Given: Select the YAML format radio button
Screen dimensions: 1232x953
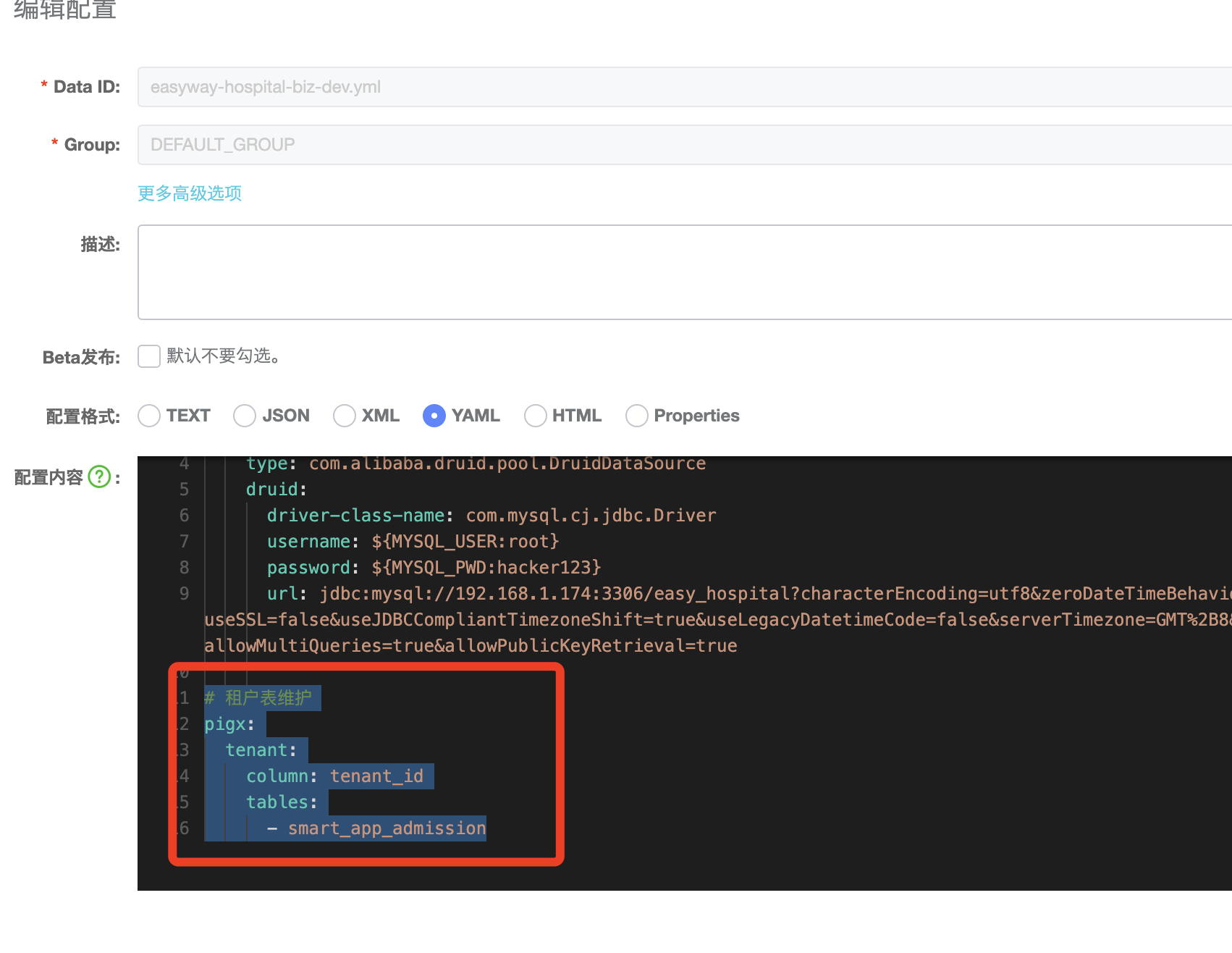Looking at the screenshot, I should (434, 416).
